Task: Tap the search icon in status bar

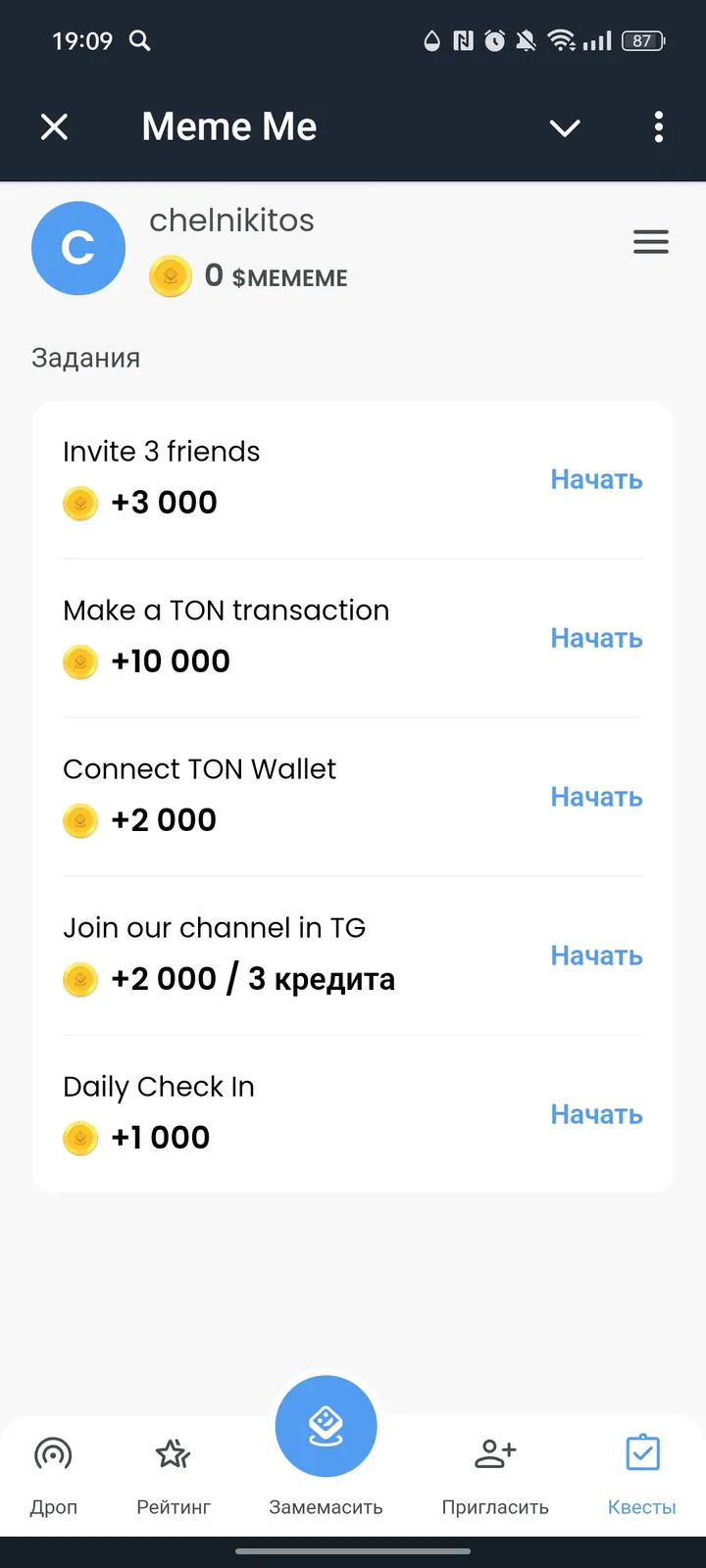Action: pyautogui.click(x=140, y=40)
